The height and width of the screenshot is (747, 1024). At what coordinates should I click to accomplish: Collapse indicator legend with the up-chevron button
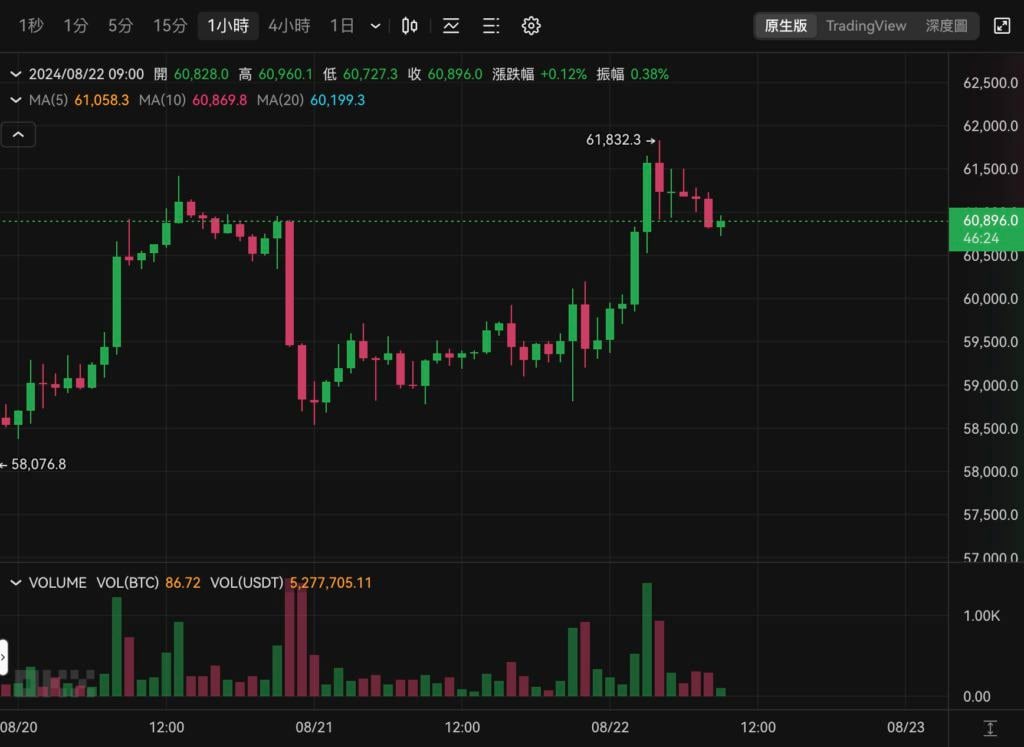point(18,134)
